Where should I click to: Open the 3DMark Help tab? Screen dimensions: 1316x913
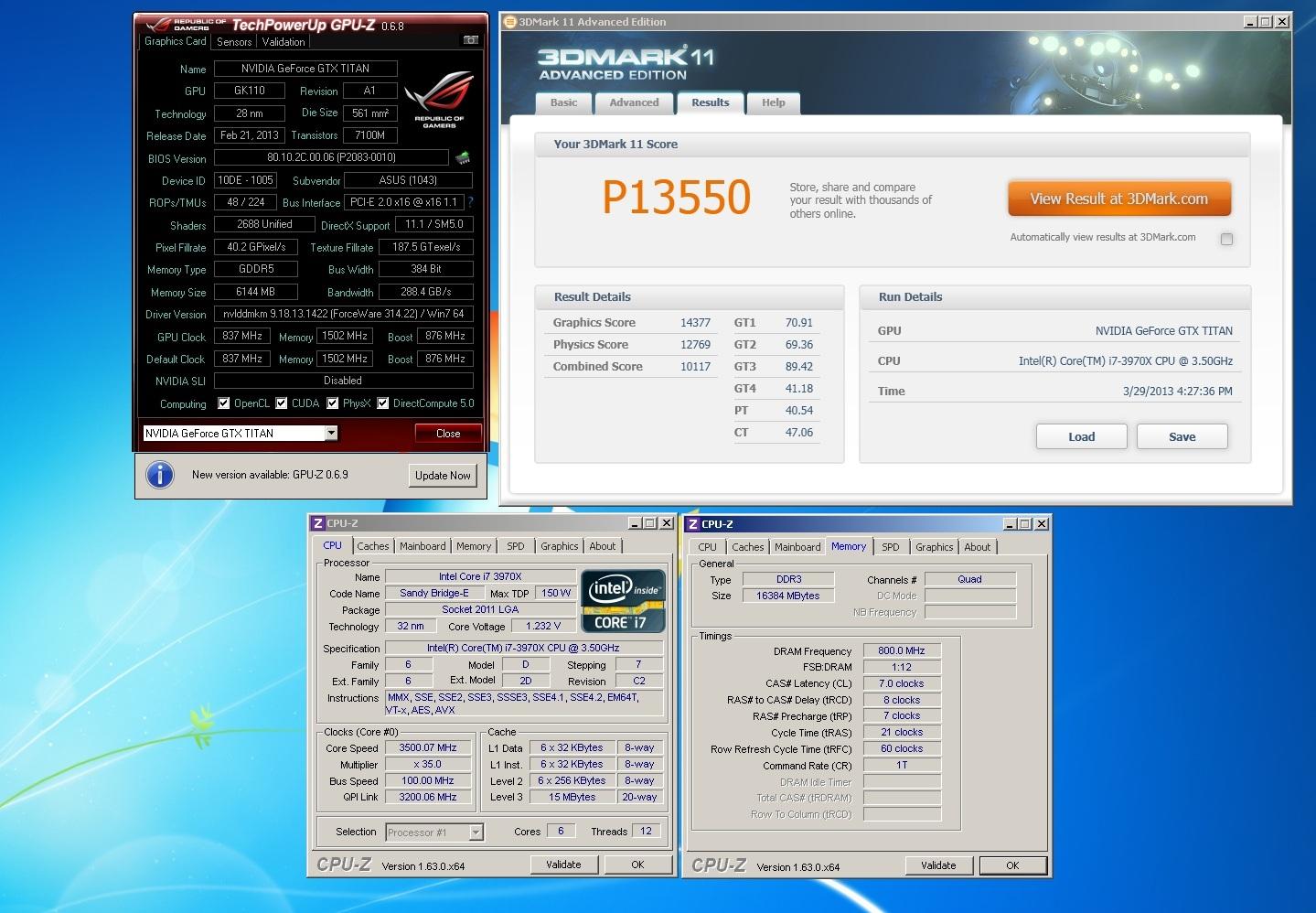774,102
